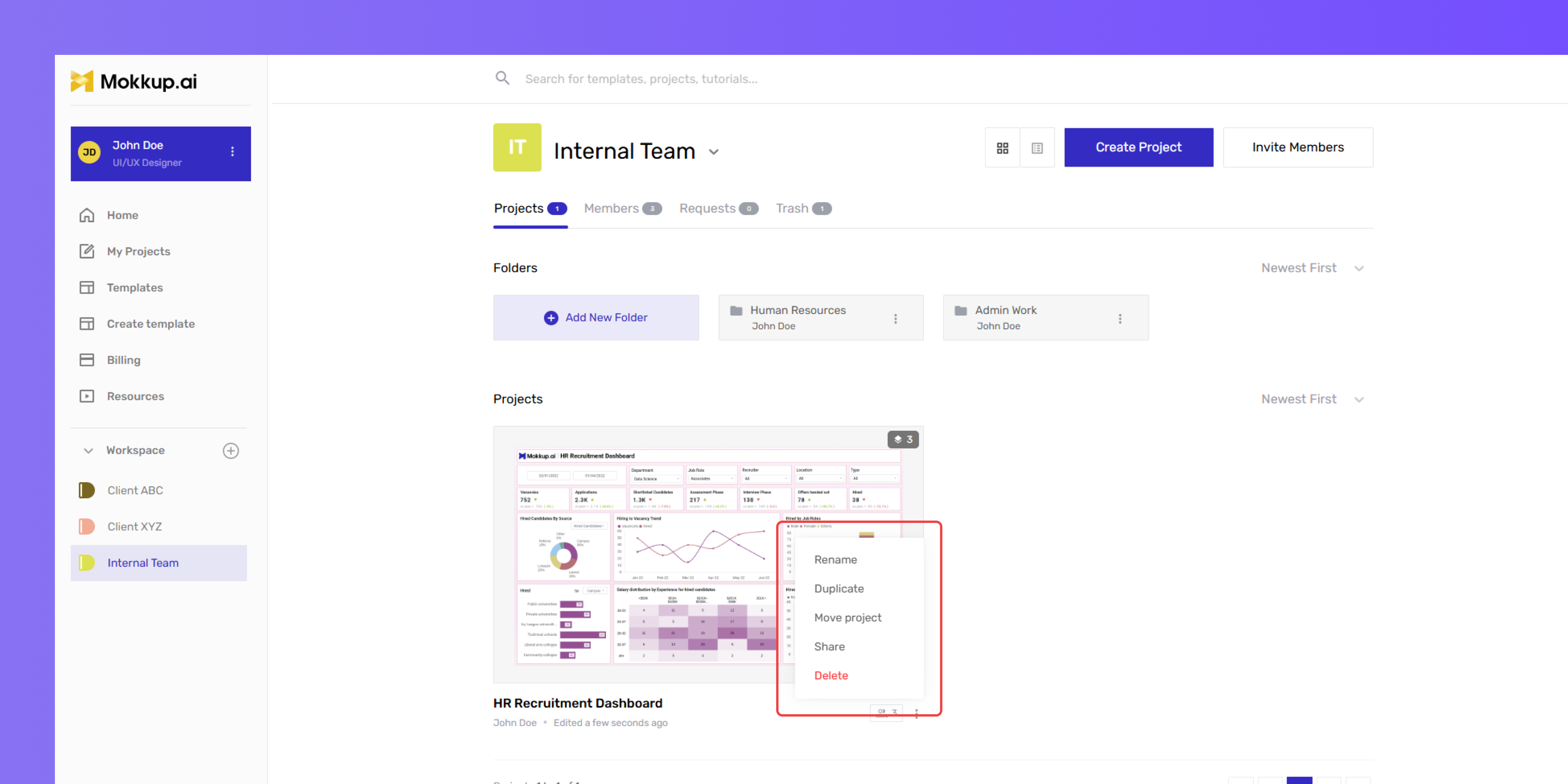Viewport: 1568px width, 784px height.
Task: Click the Projects count badge 1
Action: pyautogui.click(x=556, y=208)
